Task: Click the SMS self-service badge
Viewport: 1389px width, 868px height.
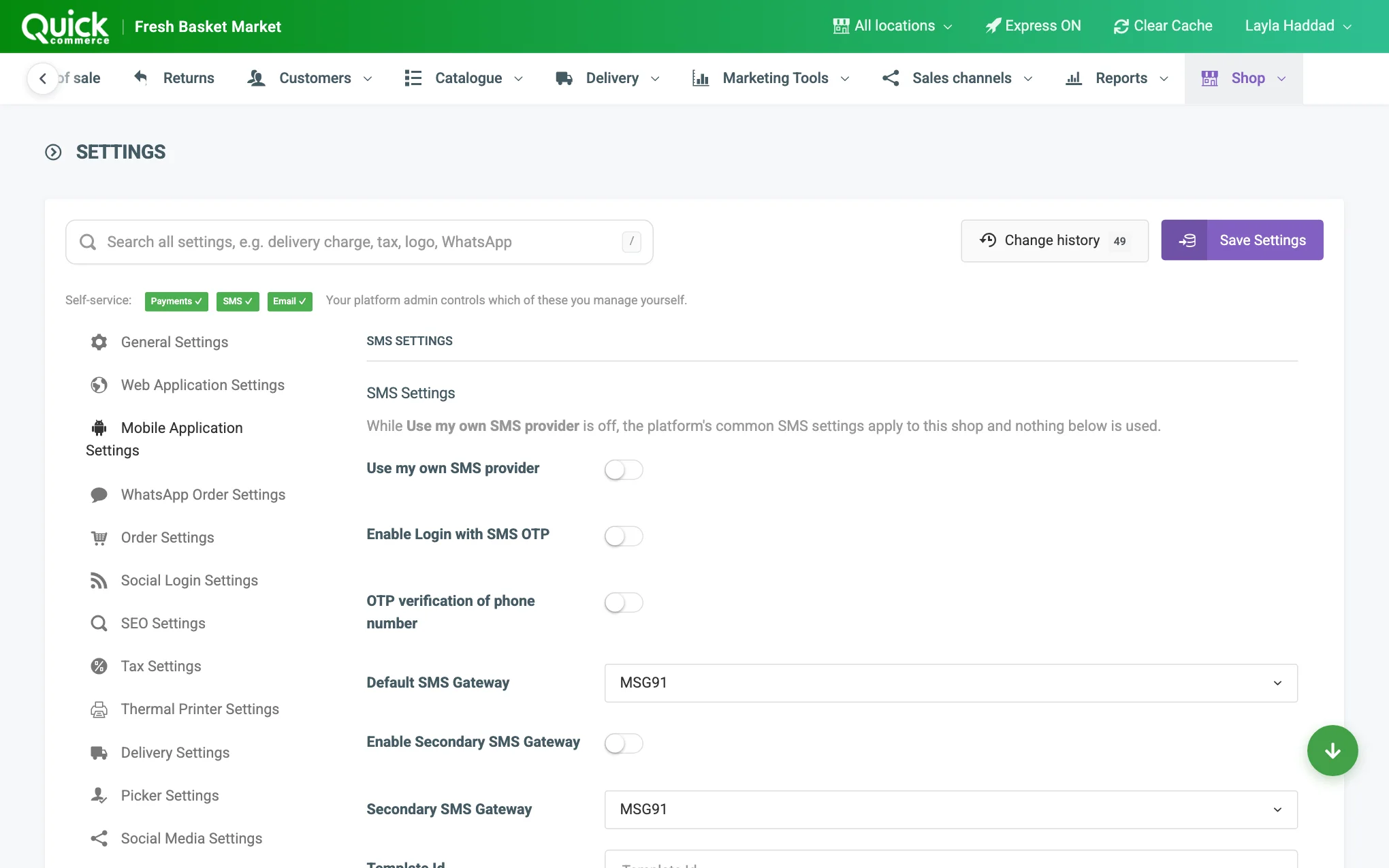Action: pos(238,301)
